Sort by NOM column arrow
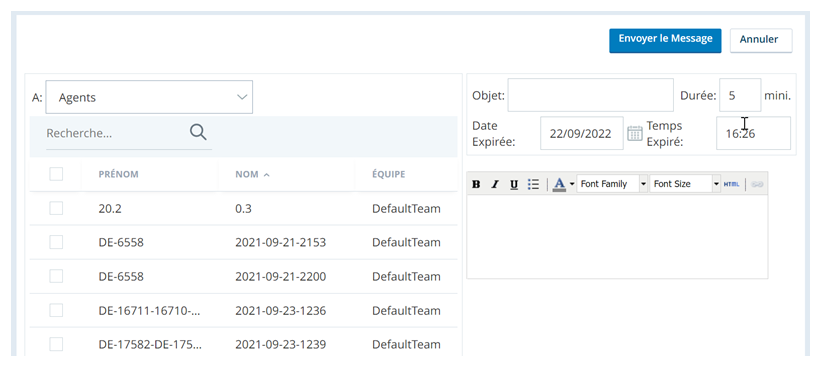 [267, 175]
